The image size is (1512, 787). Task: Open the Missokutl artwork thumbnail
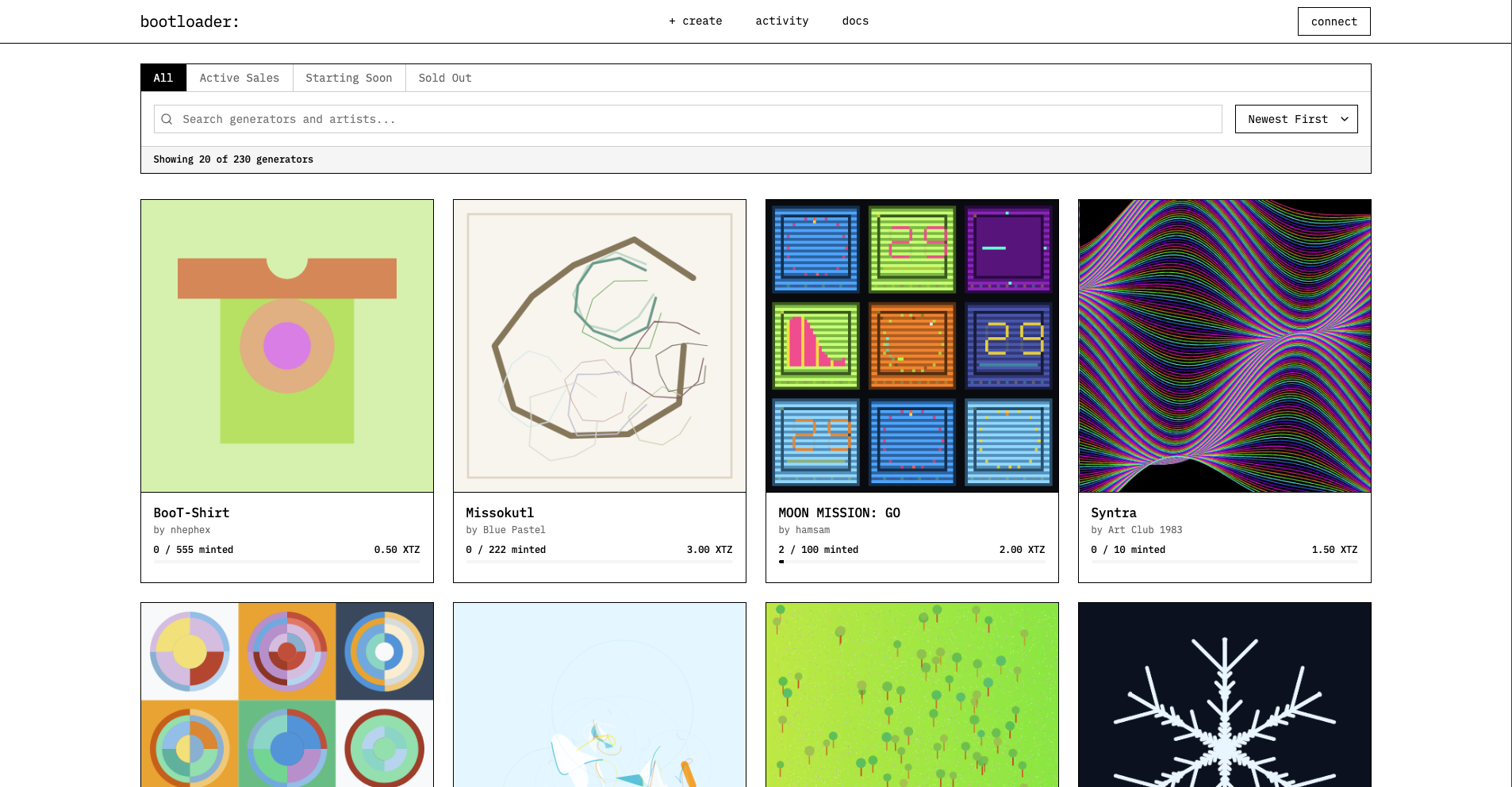(x=600, y=346)
